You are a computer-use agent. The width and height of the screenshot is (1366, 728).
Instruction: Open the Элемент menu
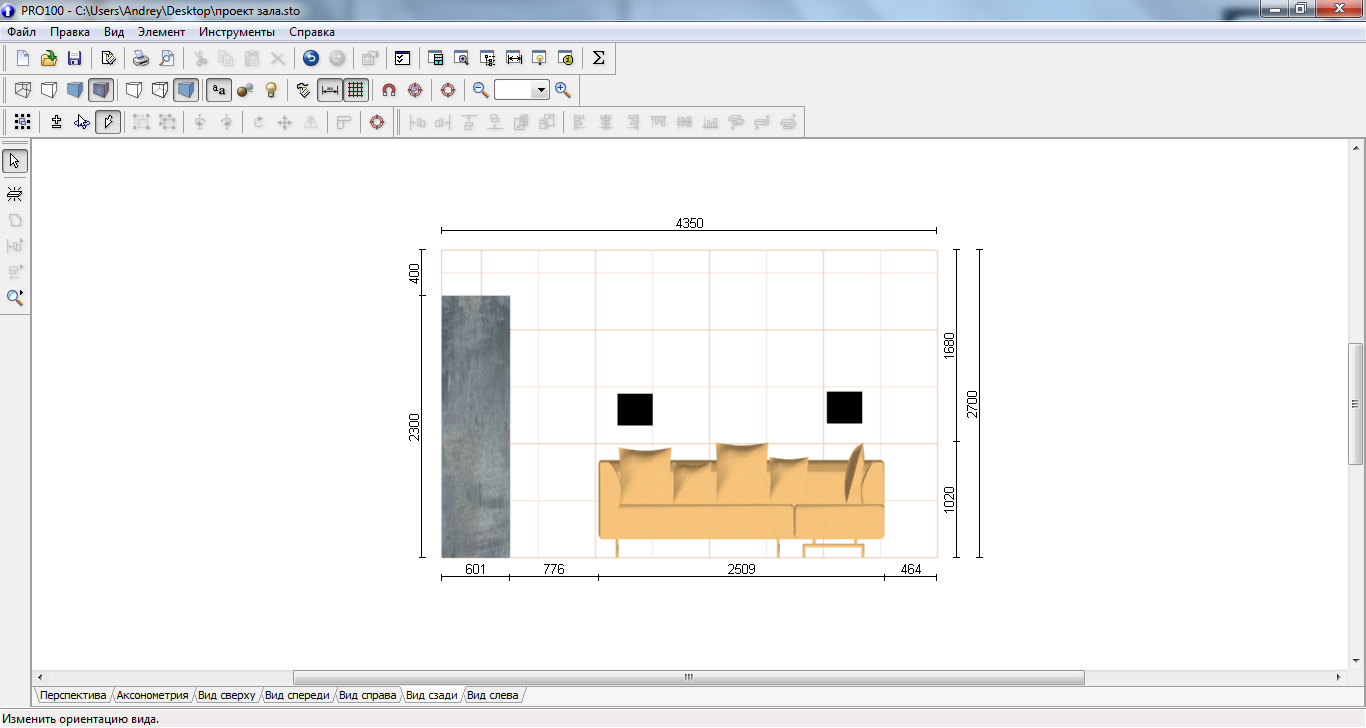click(x=161, y=32)
